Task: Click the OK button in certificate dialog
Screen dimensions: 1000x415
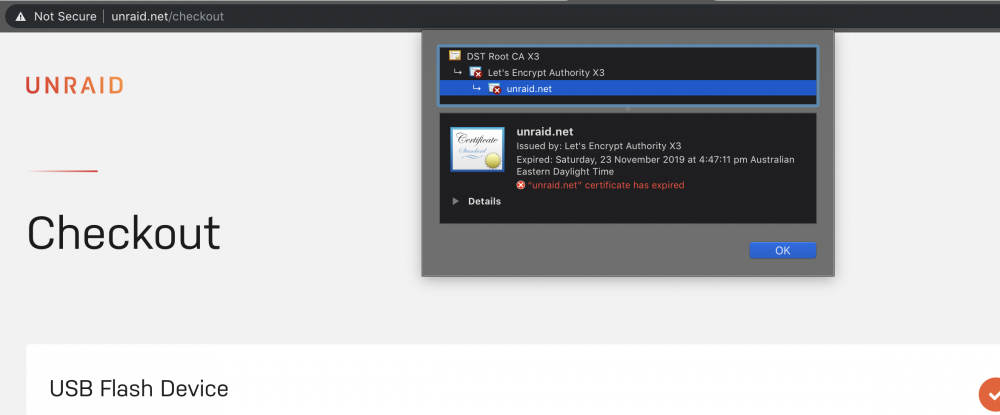Action: click(x=783, y=251)
